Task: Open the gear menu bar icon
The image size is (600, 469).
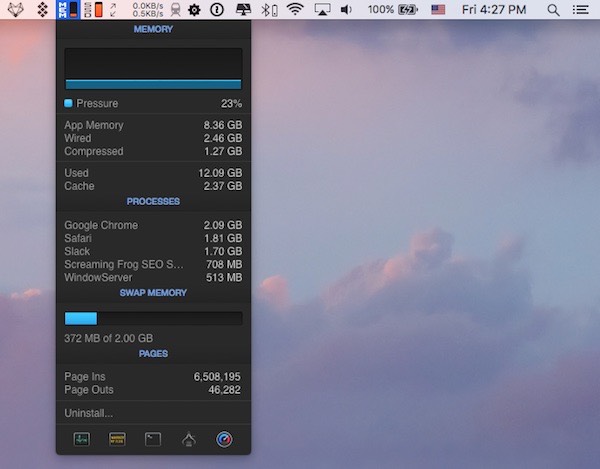Action: coord(194,10)
